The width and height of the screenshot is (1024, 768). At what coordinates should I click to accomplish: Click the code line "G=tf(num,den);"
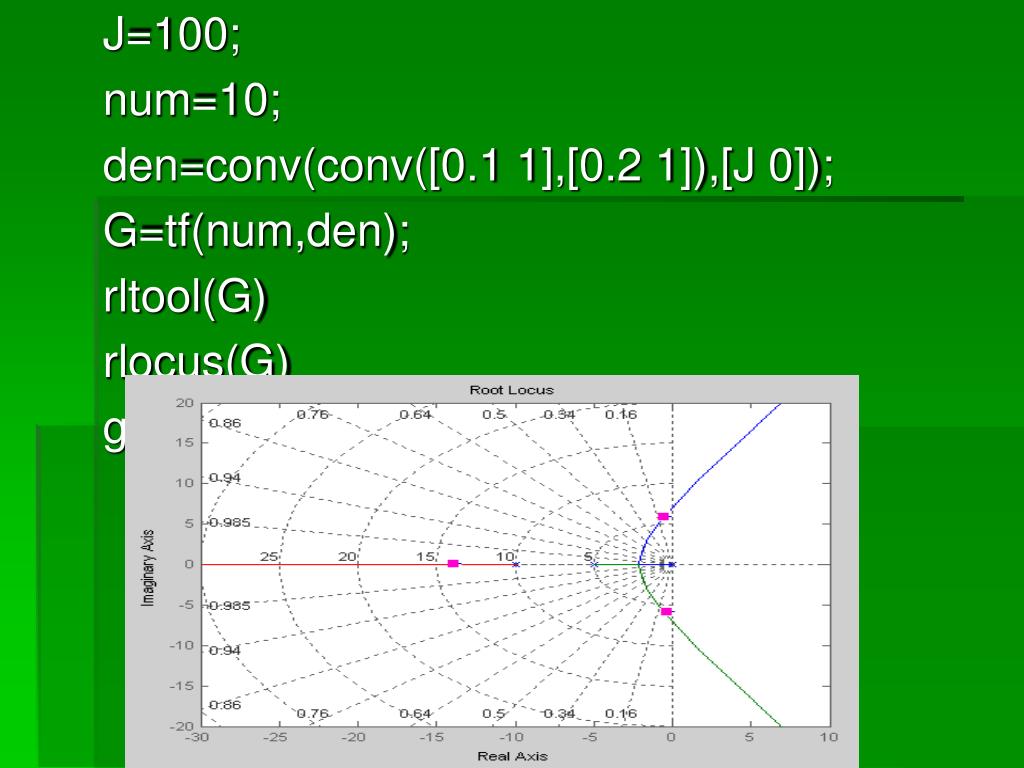(257, 231)
